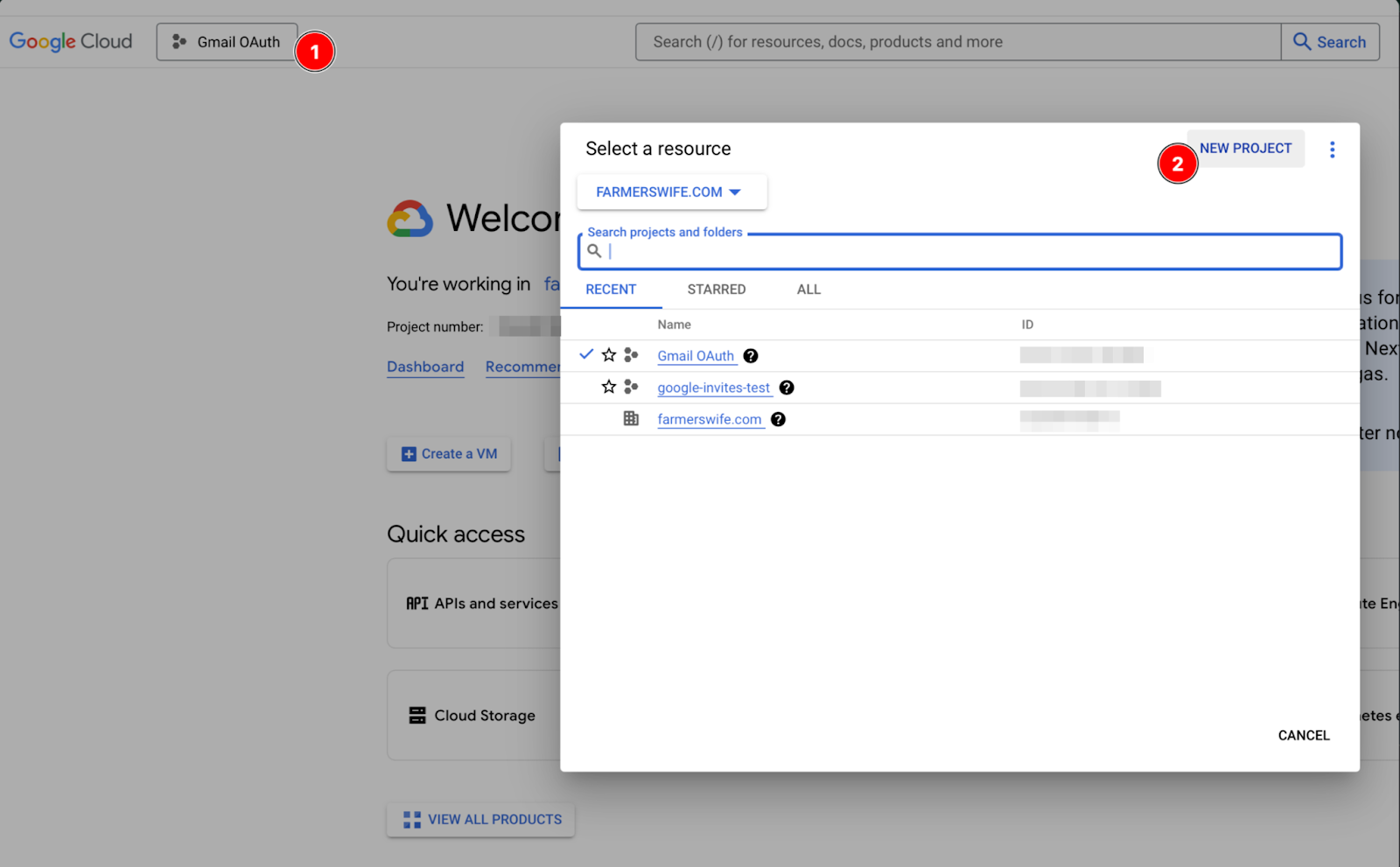The image size is (1400, 867).
Task: Click NEW PROJECT in the dialog
Action: tap(1245, 149)
